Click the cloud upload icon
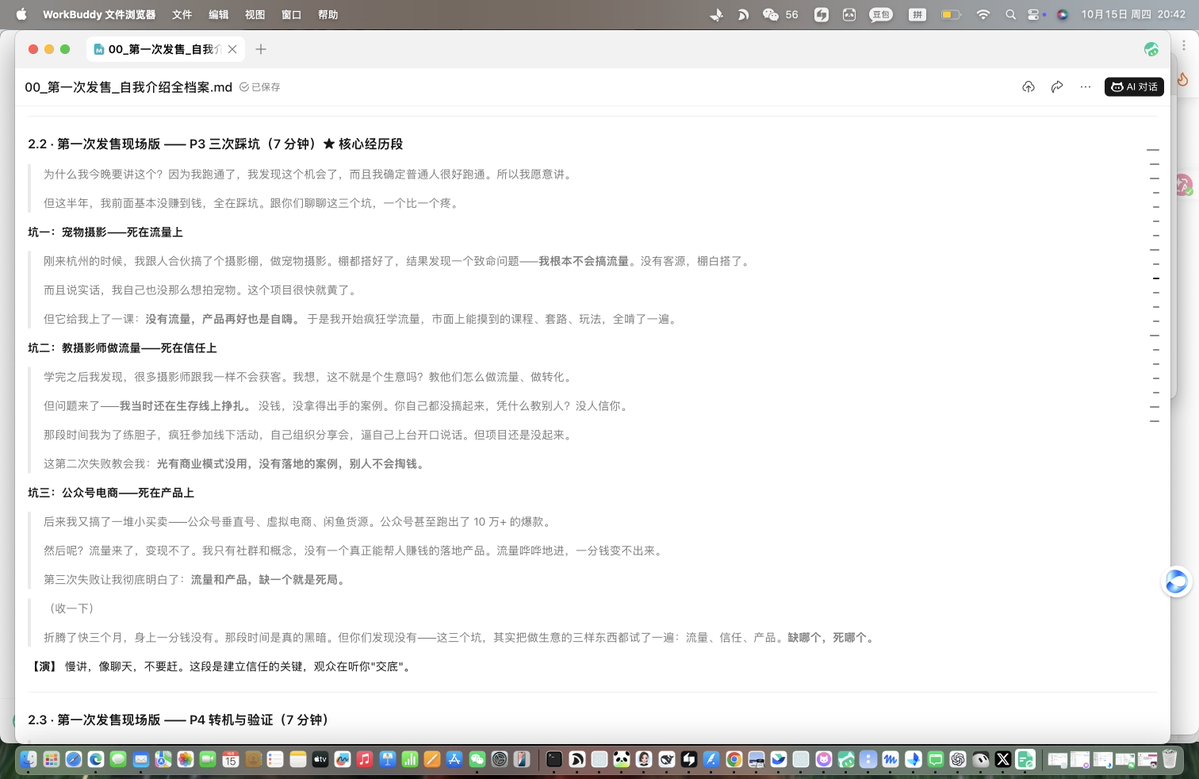This screenshot has height=779, width=1199. pos(1028,87)
